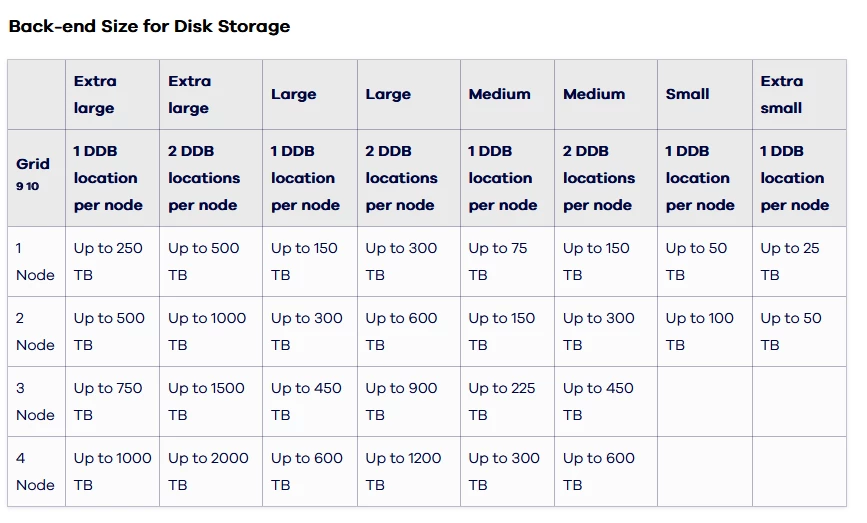Click the Extra small column header
Viewport: 867px width, 523px height.
tap(799, 95)
